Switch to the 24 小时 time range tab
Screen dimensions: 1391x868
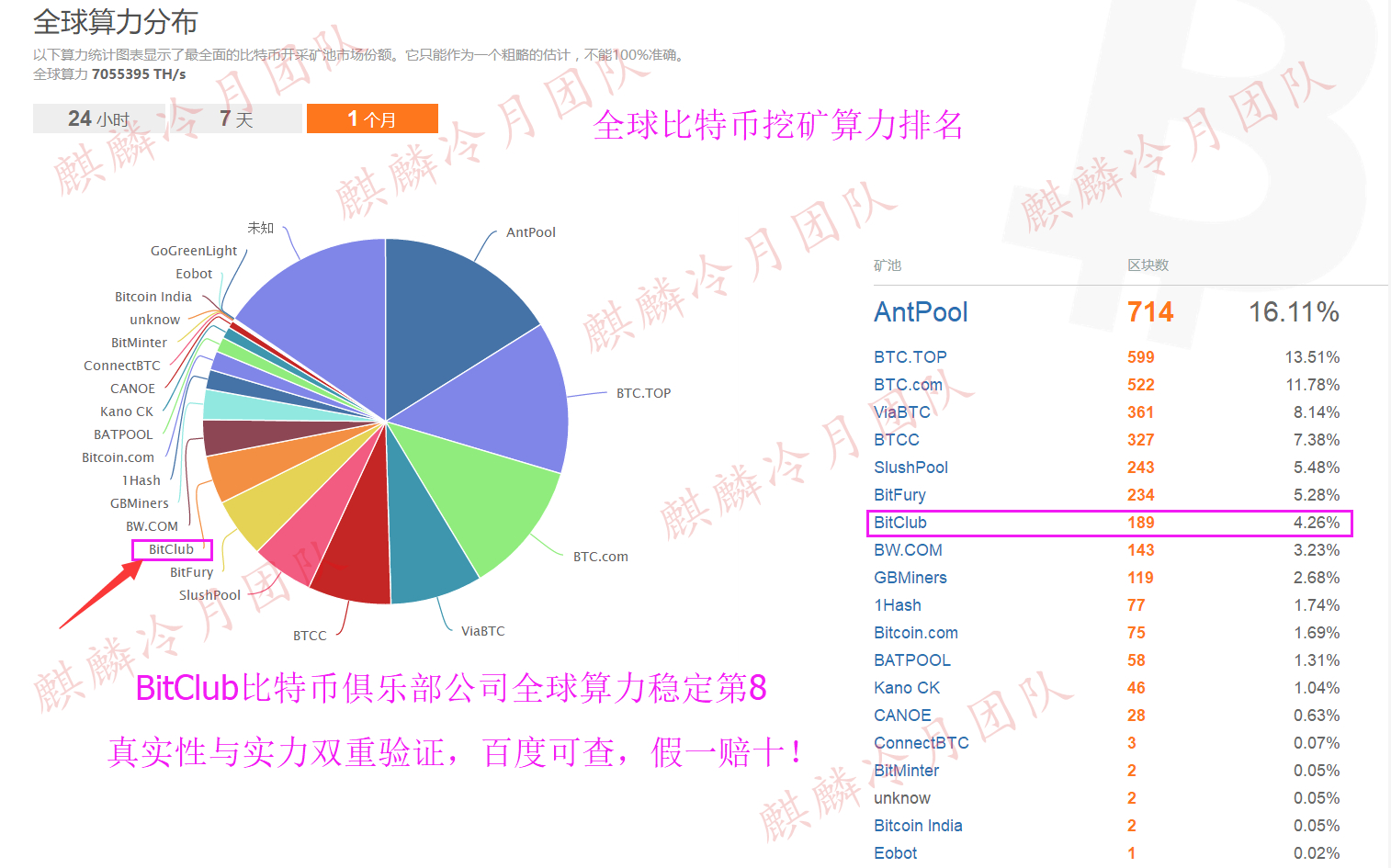pos(99,118)
